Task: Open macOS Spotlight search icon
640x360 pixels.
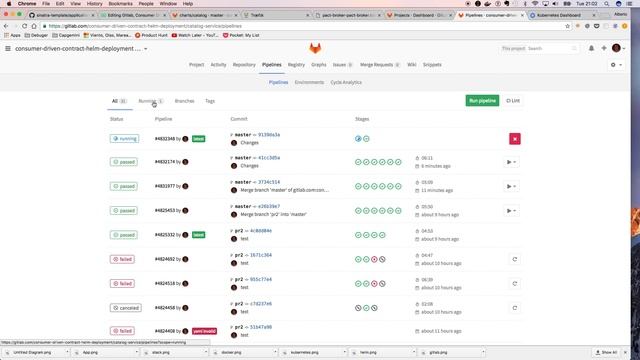Action: click(x=607, y=4)
